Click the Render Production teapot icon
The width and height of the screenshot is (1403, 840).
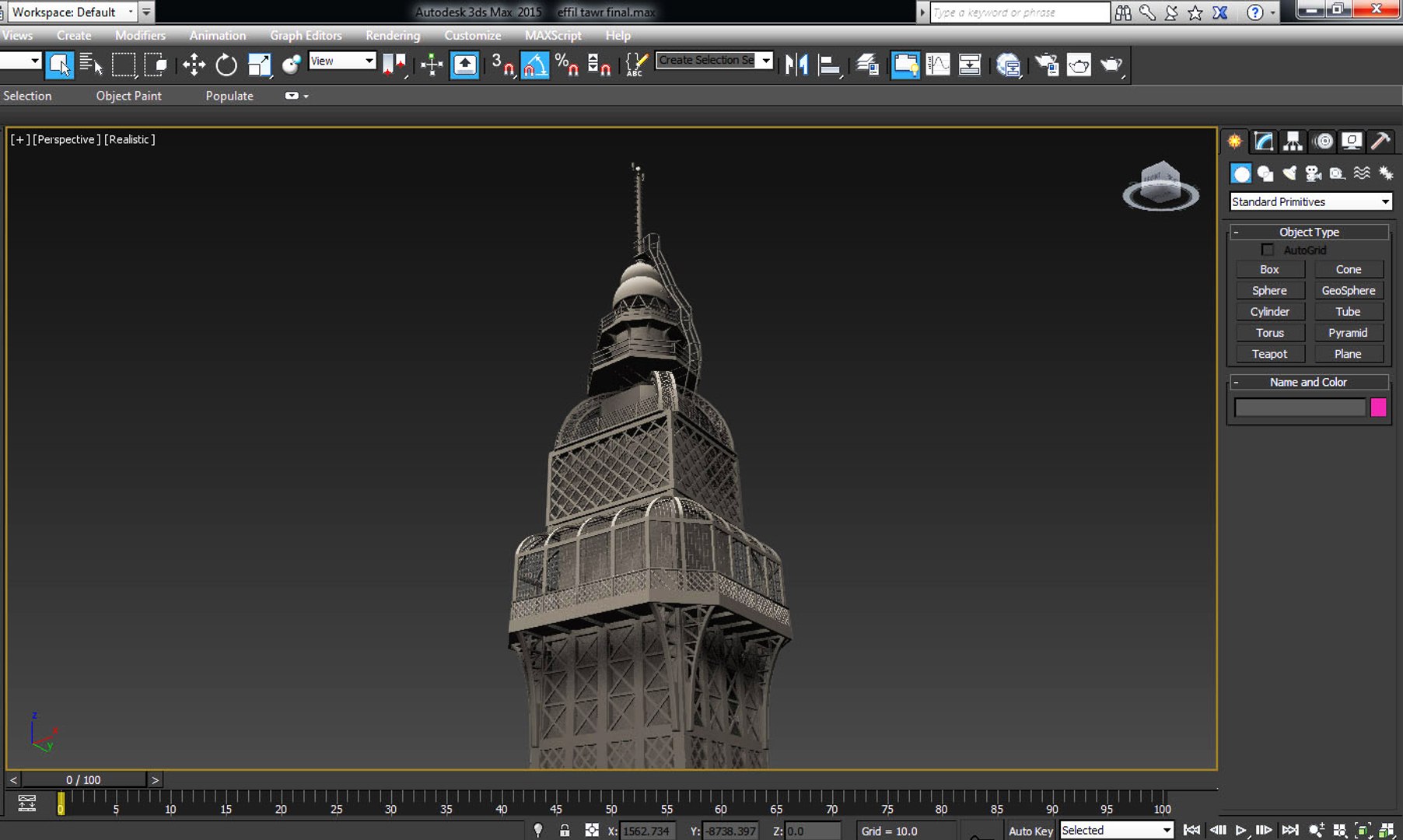pyautogui.click(x=1112, y=65)
